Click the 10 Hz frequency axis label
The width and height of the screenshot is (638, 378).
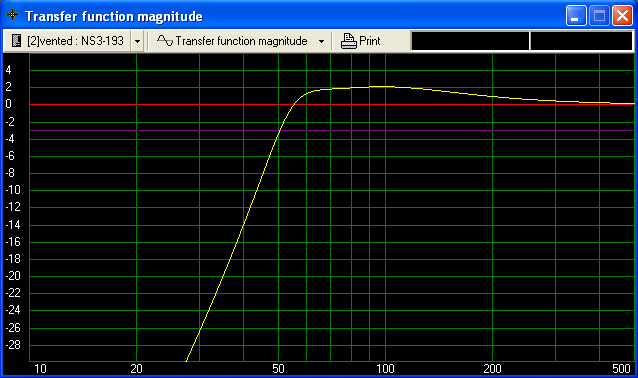pos(40,369)
